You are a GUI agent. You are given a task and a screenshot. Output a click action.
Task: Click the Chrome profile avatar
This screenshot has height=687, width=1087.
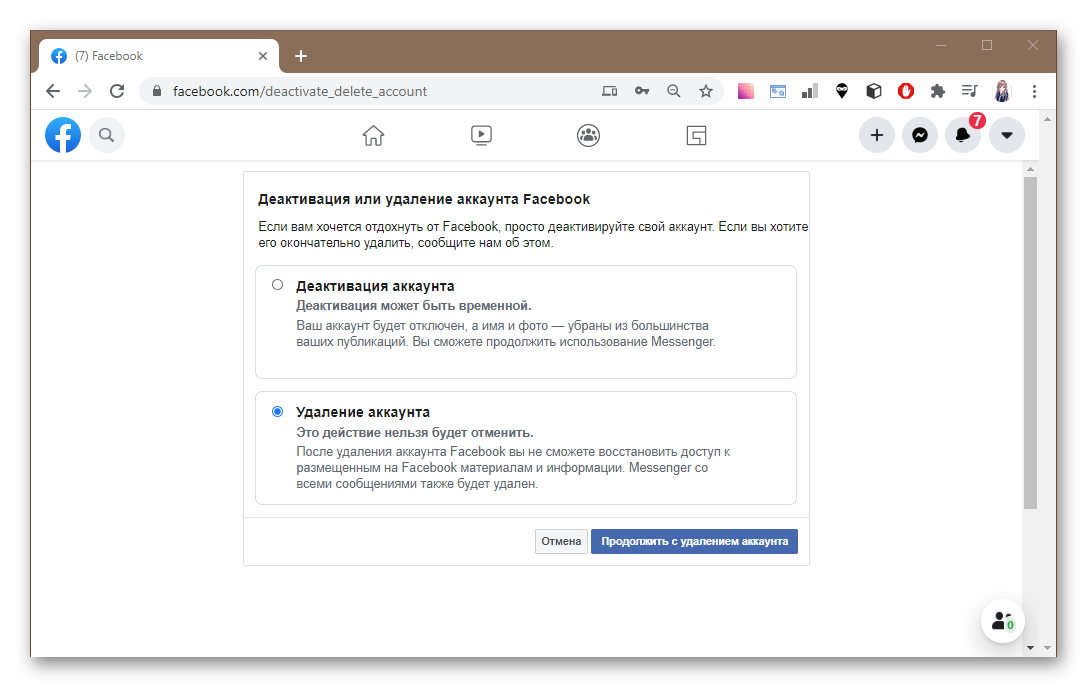coord(1002,91)
